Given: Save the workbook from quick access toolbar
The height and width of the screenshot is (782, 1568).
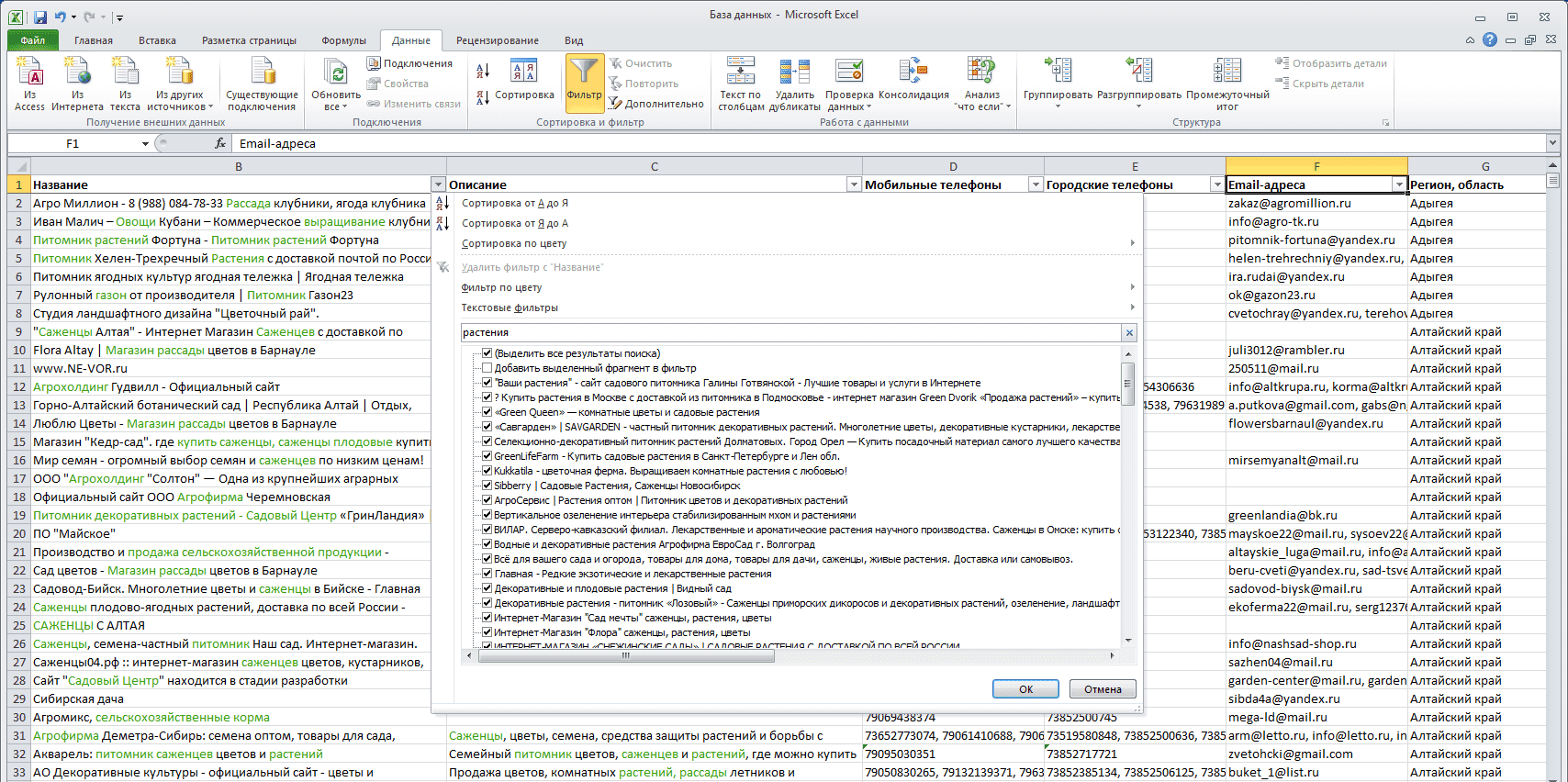Looking at the screenshot, I should [x=39, y=17].
